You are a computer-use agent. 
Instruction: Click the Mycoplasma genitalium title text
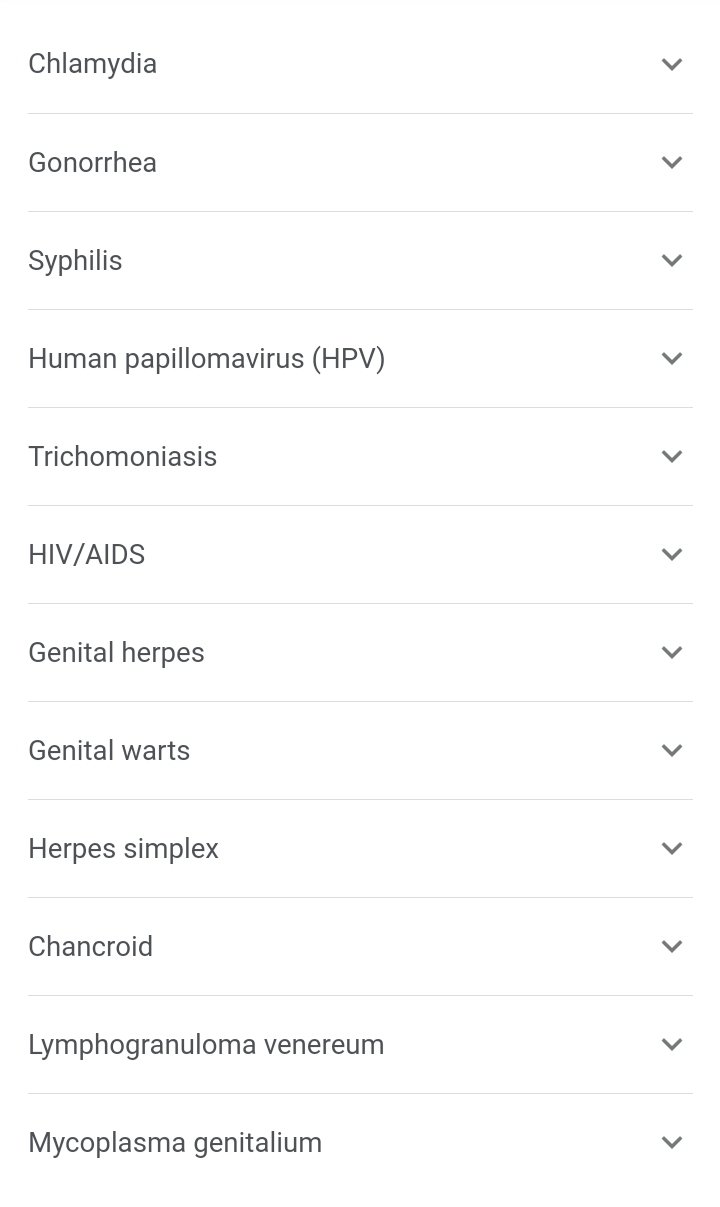[x=175, y=1142]
